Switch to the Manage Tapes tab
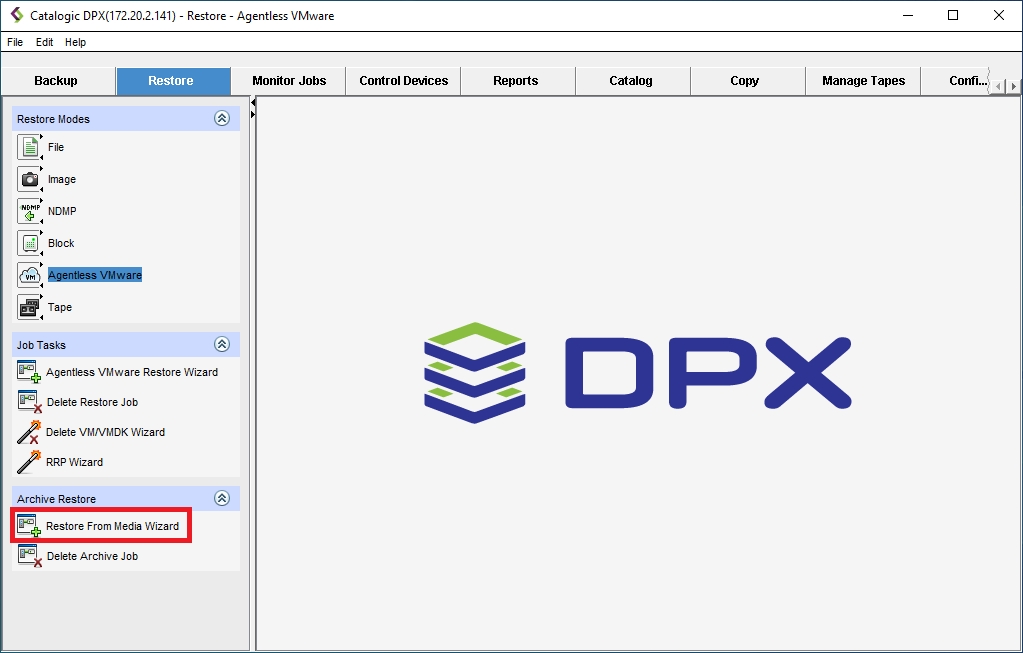The width and height of the screenshot is (1023, 653). pos(863,81)
